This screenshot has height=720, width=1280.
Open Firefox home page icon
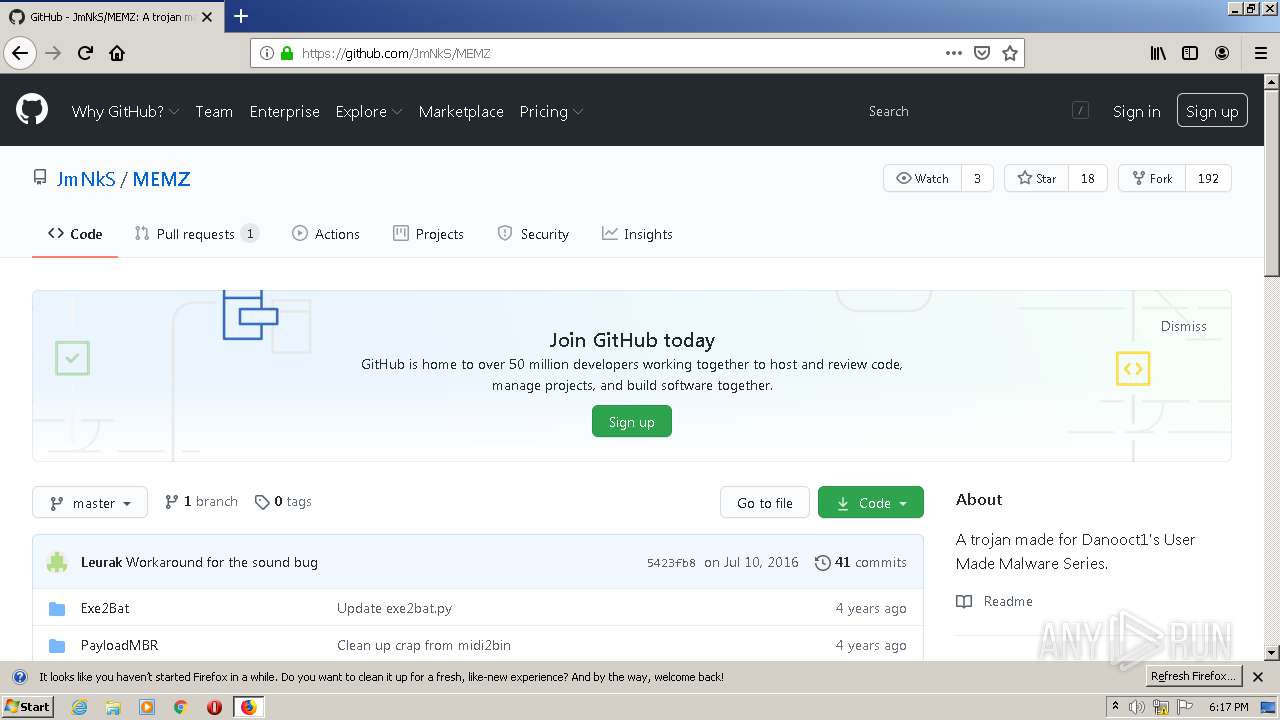117,53
